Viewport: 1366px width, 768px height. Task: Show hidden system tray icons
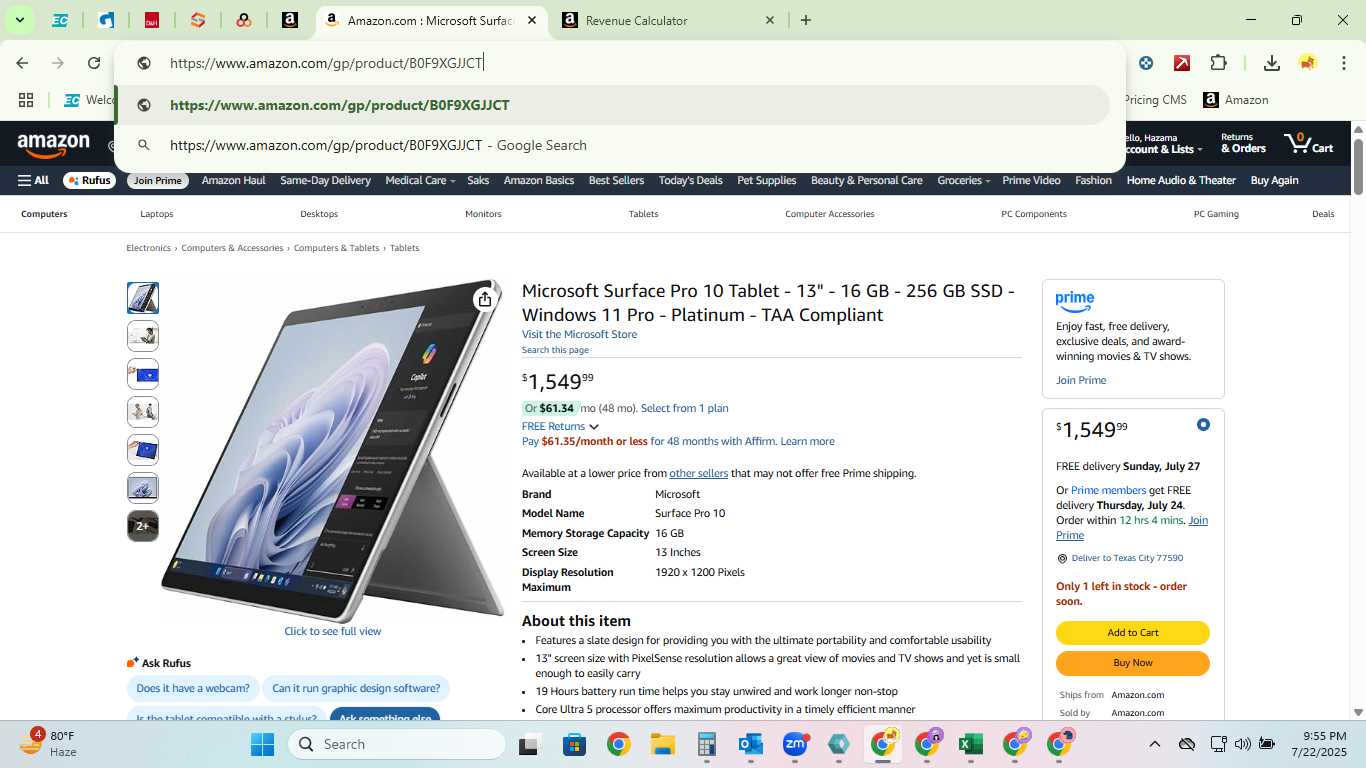tap(1154, 744)
